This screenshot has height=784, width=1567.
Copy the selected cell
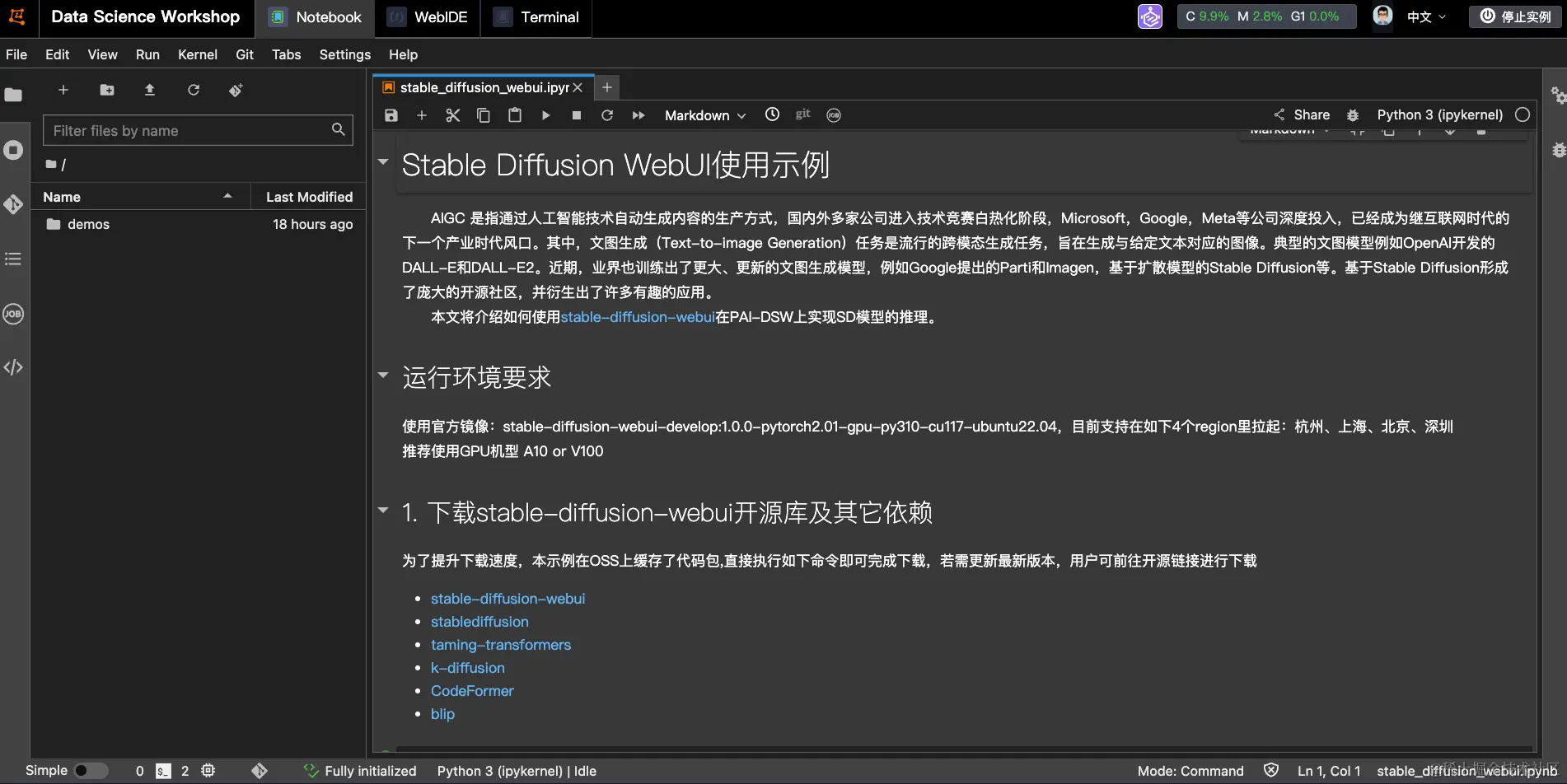484,115
